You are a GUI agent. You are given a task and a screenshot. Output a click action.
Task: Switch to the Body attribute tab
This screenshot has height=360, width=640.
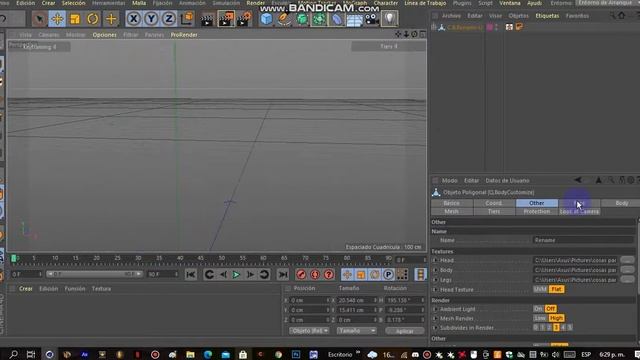(622, 203)
